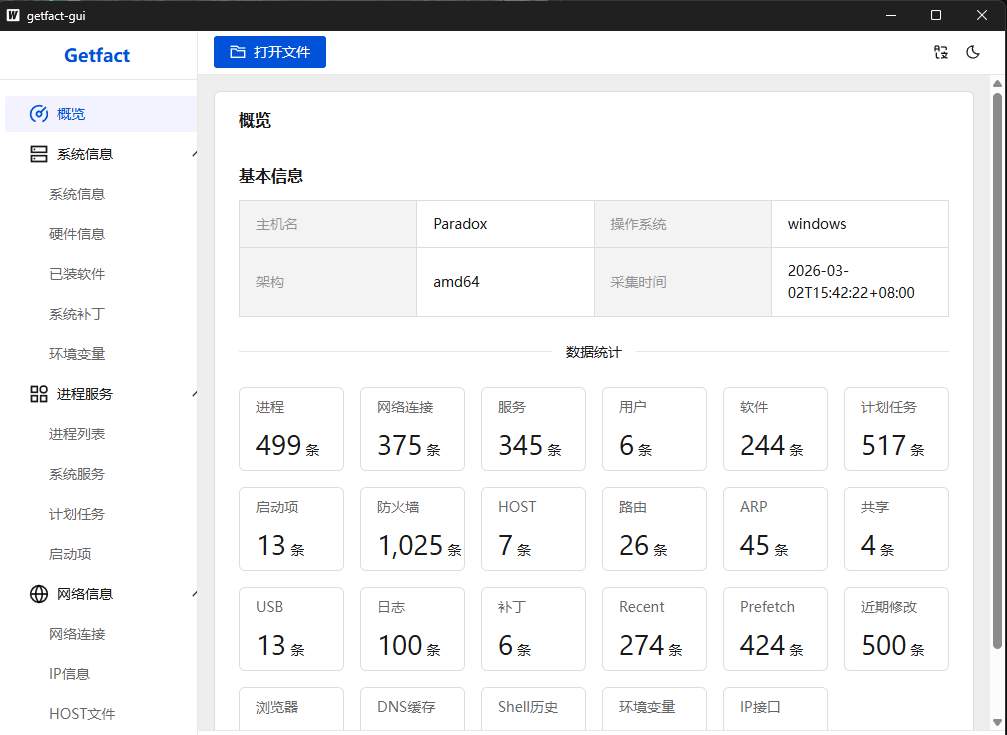
Task: Click the vertical scrollbar thumb
Action: (x=997, y=371)
